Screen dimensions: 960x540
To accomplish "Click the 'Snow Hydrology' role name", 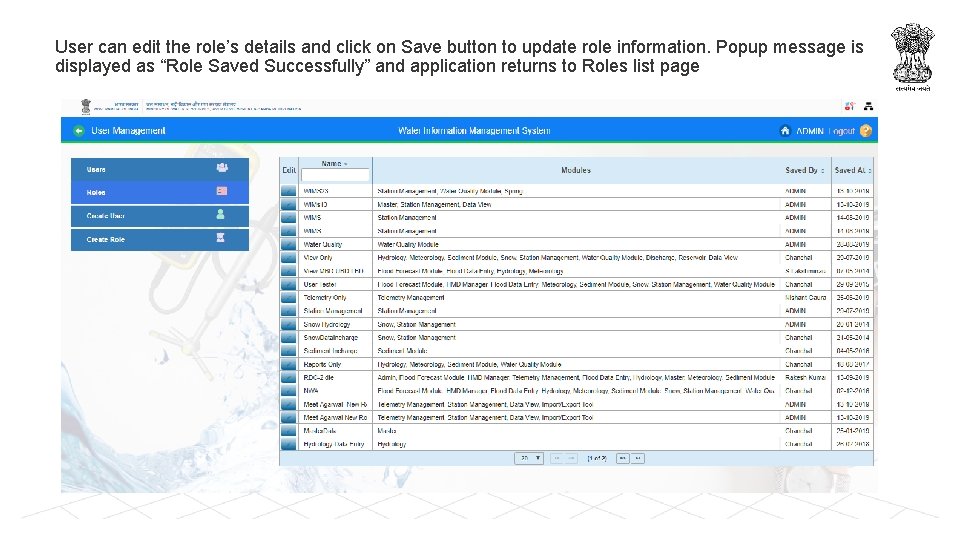I will 327,324.
